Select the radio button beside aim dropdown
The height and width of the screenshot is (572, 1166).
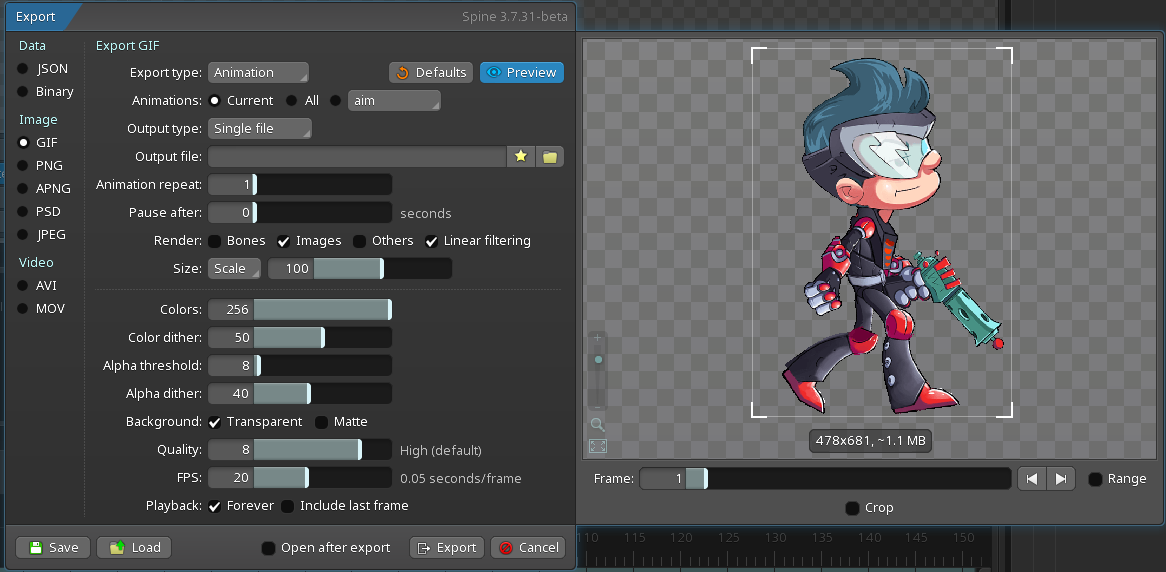[x=336, y=100]
